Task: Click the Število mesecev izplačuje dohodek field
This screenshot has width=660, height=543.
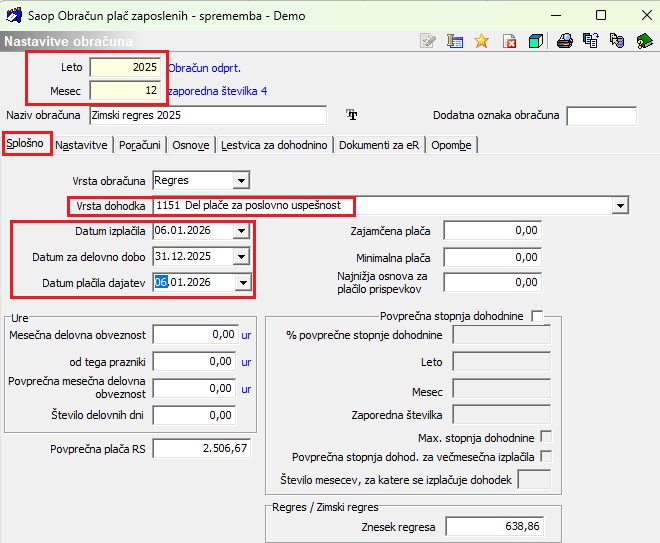Action: [x=534, y=480]
